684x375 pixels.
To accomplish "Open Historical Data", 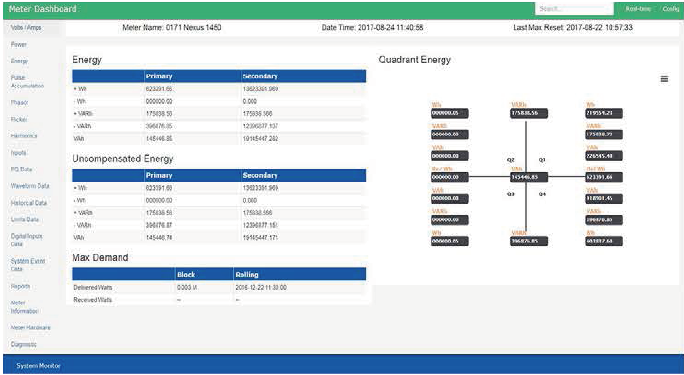I will 29,203.
